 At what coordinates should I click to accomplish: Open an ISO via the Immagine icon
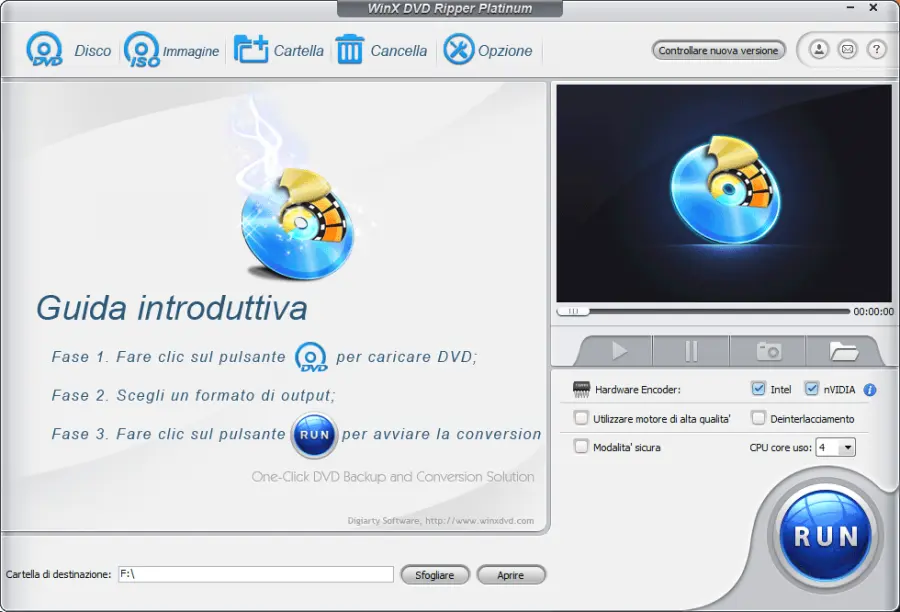point(141,50)
